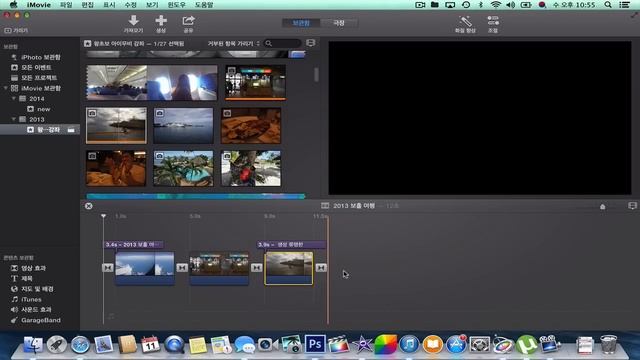This screenshot has width=640, height=360.
Task: Open Safari from the Dock
Action: (x=80, y=344)
